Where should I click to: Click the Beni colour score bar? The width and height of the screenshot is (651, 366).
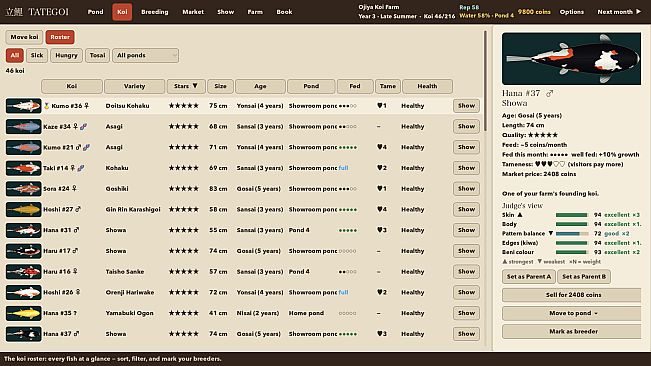pyautogui.click(x=572, y=252)
